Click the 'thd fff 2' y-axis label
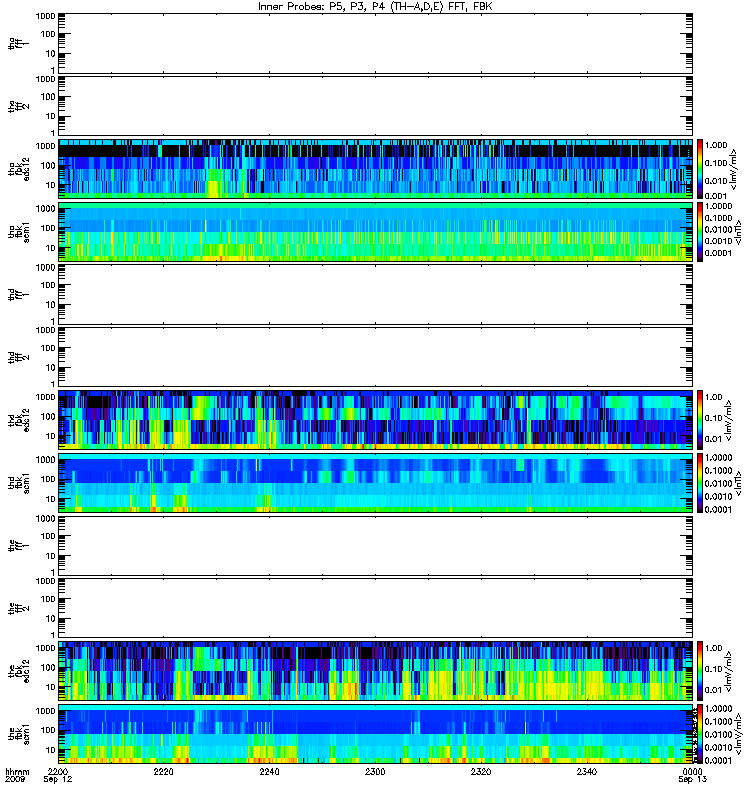Image resolution: width=750 pixels, height=800 pixels. point(19,357)
